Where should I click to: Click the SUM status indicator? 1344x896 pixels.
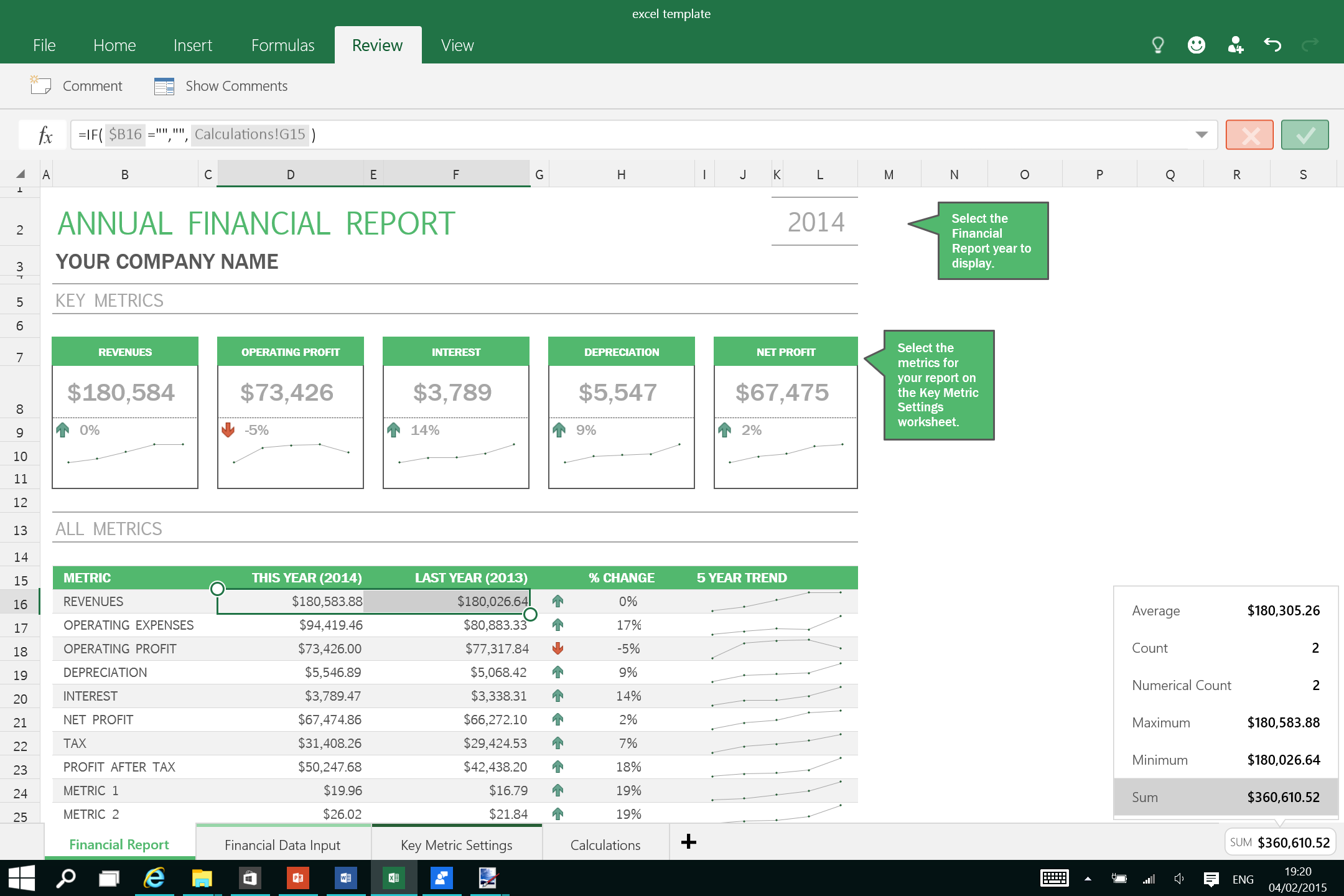[x=1280, y=842]
